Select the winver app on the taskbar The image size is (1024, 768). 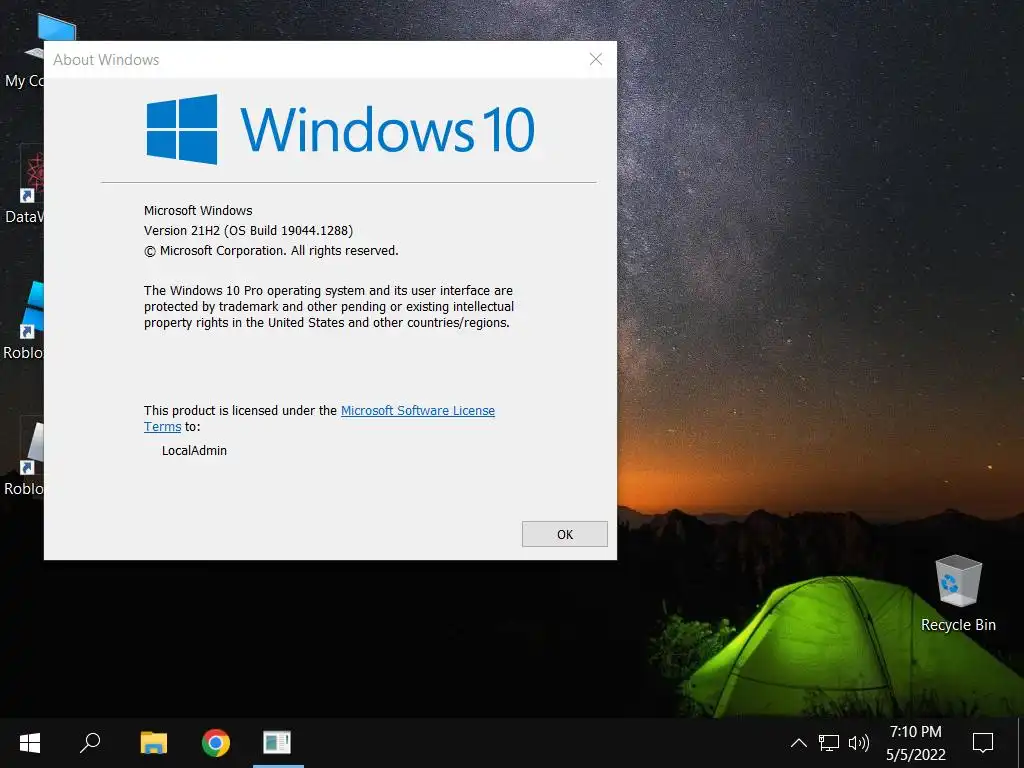[x=278, y=743]
